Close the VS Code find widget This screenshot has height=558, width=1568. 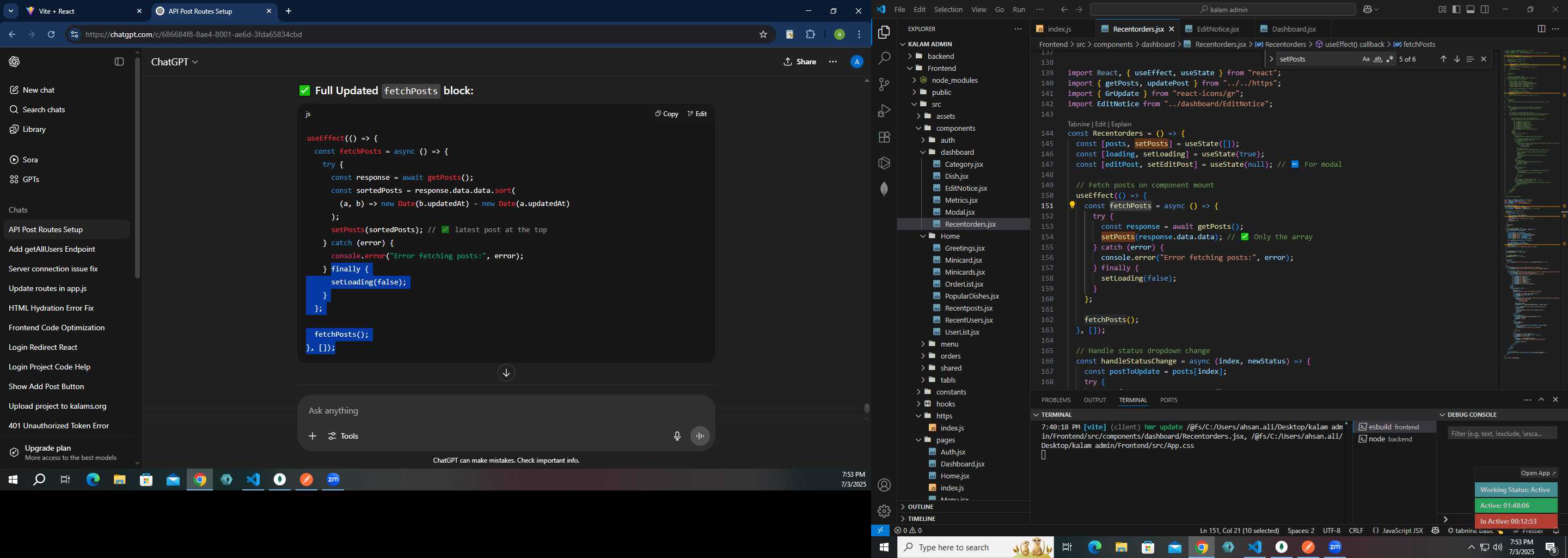(x=1484, y=59)
